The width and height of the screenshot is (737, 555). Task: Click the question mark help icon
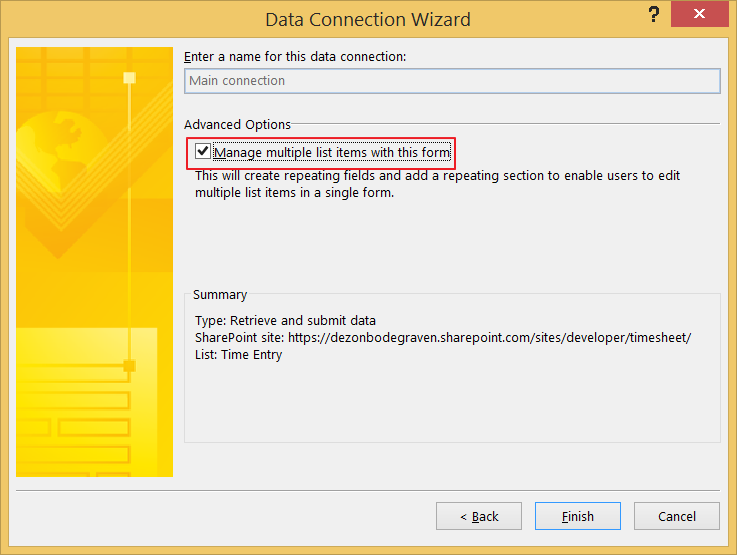point(654,15)
